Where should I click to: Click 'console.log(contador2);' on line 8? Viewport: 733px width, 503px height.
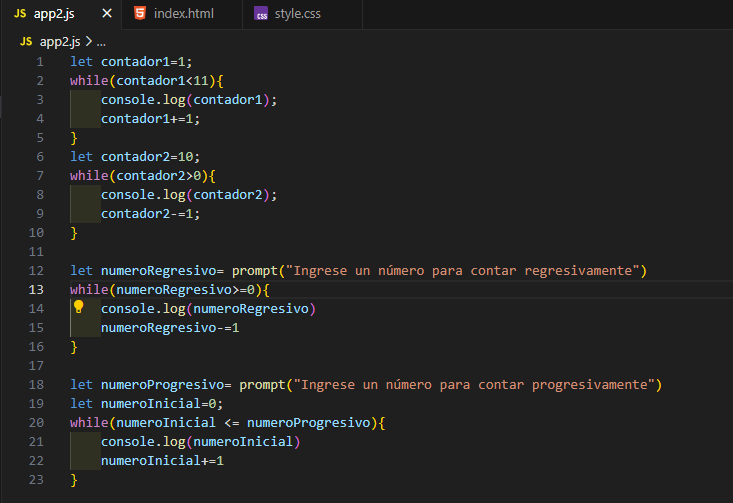pyautogui.click(x=189, y=194)
